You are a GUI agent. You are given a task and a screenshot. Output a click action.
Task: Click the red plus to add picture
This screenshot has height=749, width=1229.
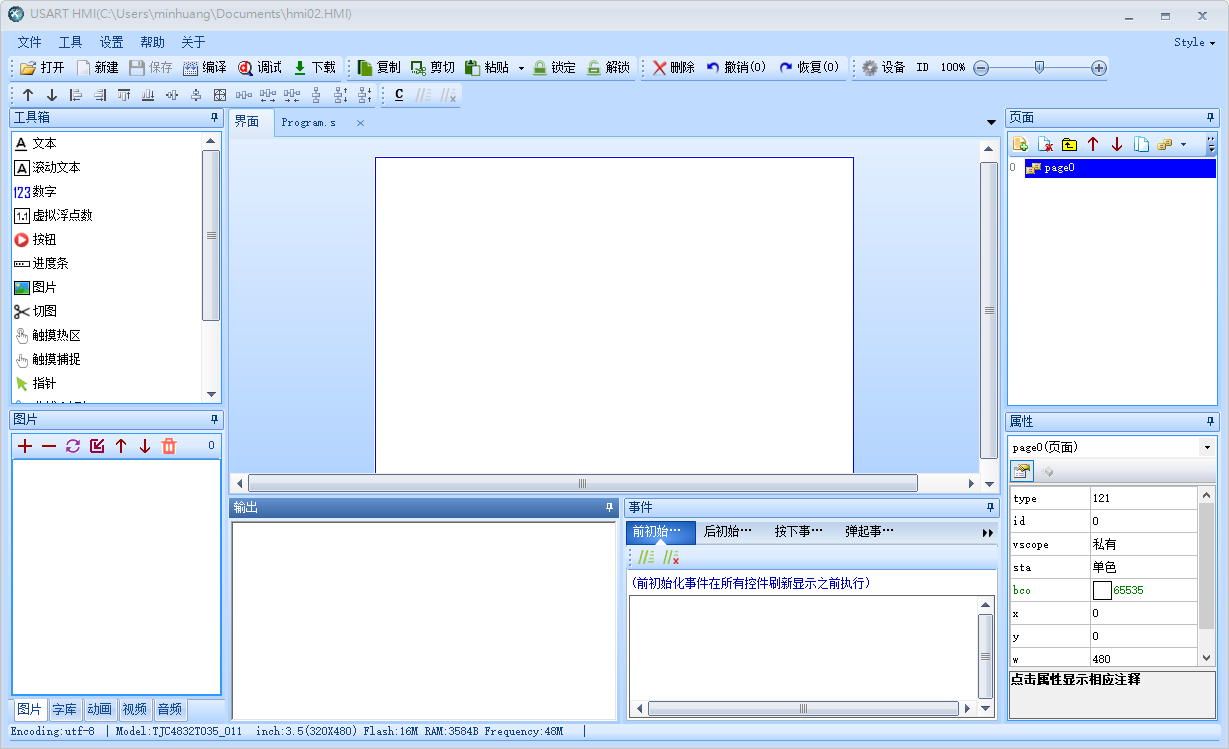(25, 446)
